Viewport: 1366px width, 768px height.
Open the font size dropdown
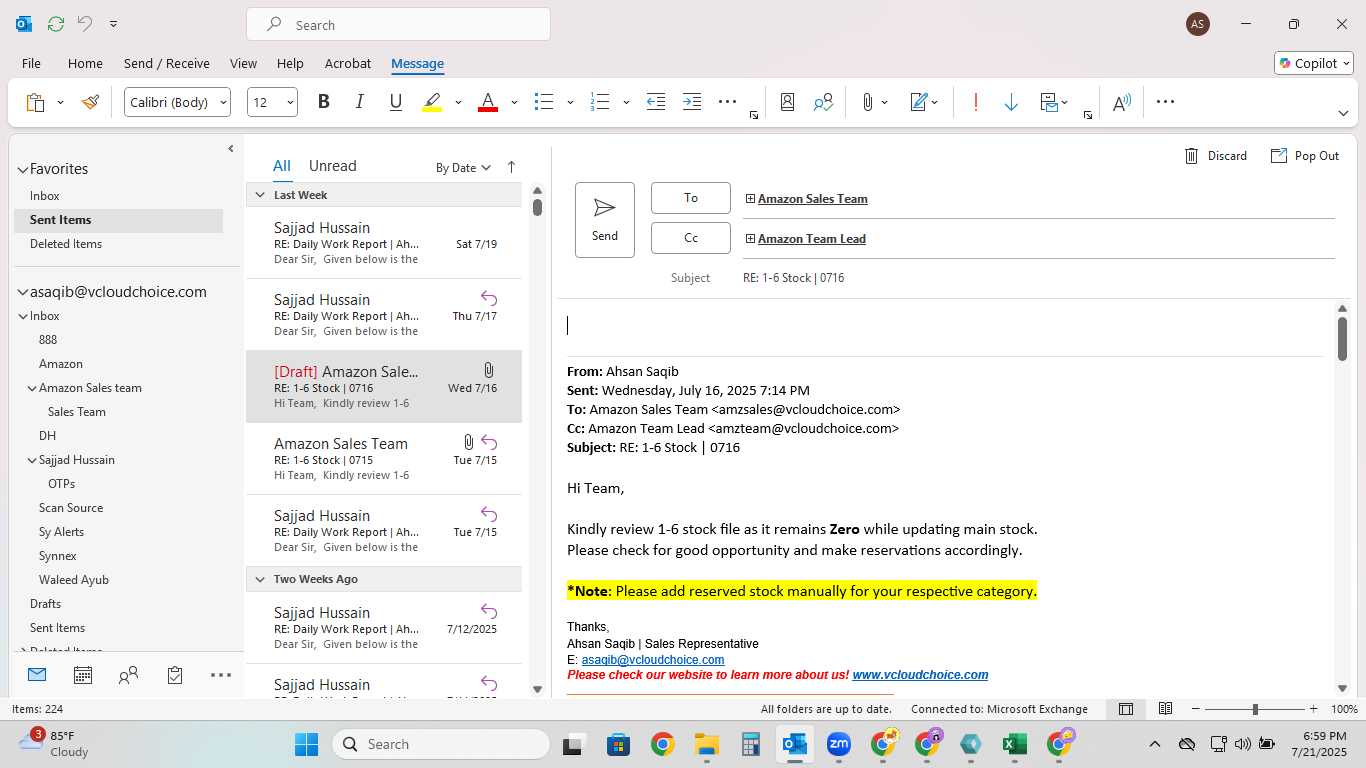click(290, 102)
